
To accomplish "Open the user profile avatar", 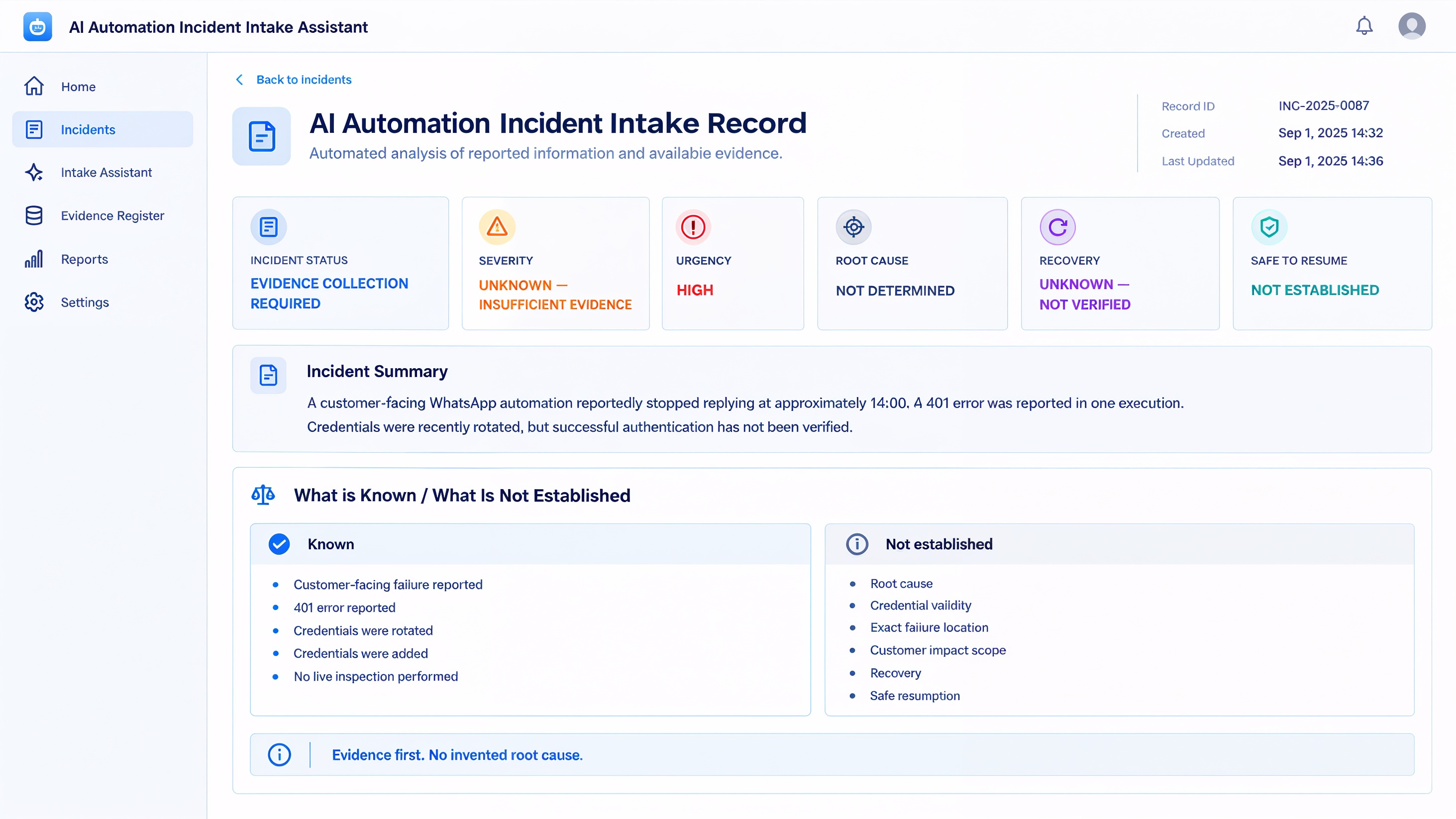I will [x=1411, y=26].
